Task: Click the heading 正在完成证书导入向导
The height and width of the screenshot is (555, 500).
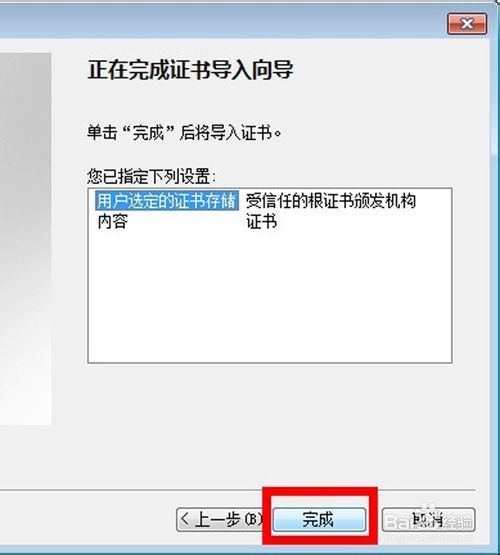Action: click(x=190, y=69)
